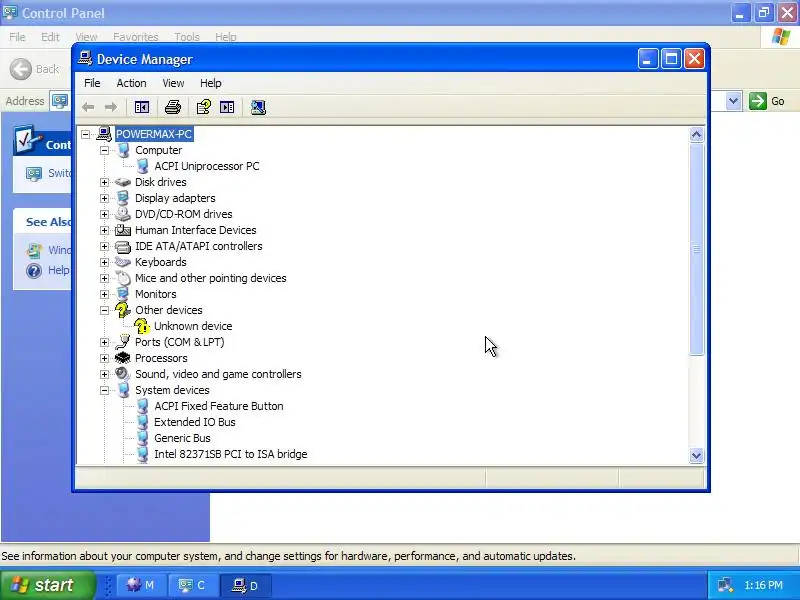The image size is (800, 600).
Task: Click the IDE ATA/ATAPI controllers icon
Action: coord(123,246)
